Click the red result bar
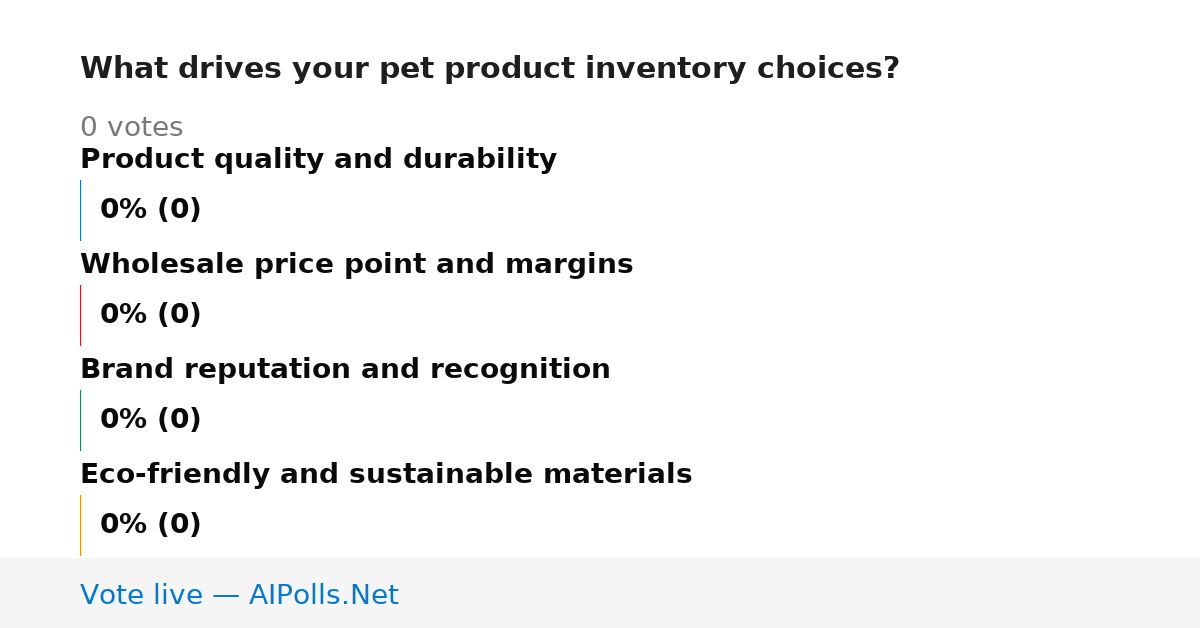Viewport: 1200px width, 628px height. point(80,315)
